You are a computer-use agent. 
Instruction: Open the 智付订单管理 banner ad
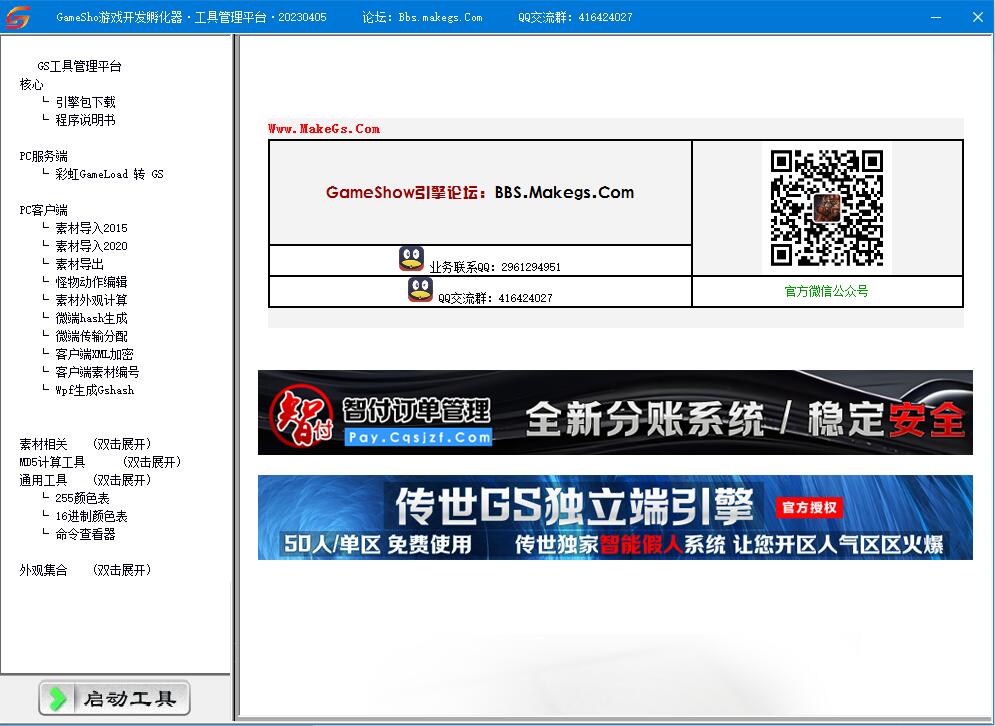(615, 412)
